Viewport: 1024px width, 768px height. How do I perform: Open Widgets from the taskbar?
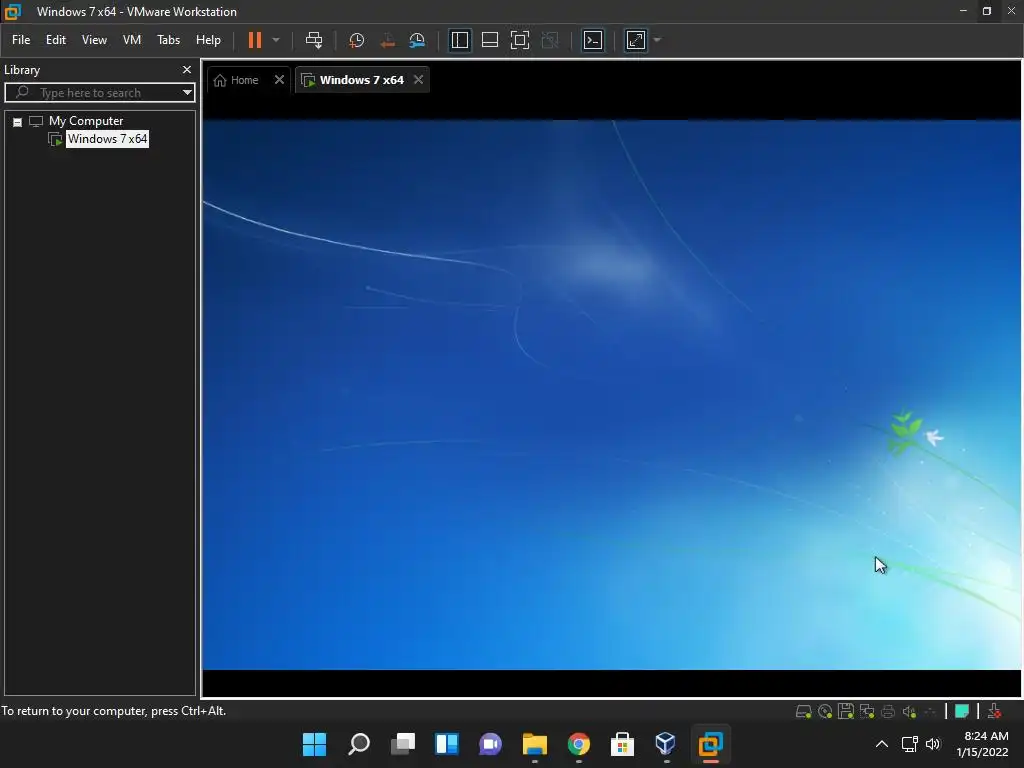(x=447, y=744)
